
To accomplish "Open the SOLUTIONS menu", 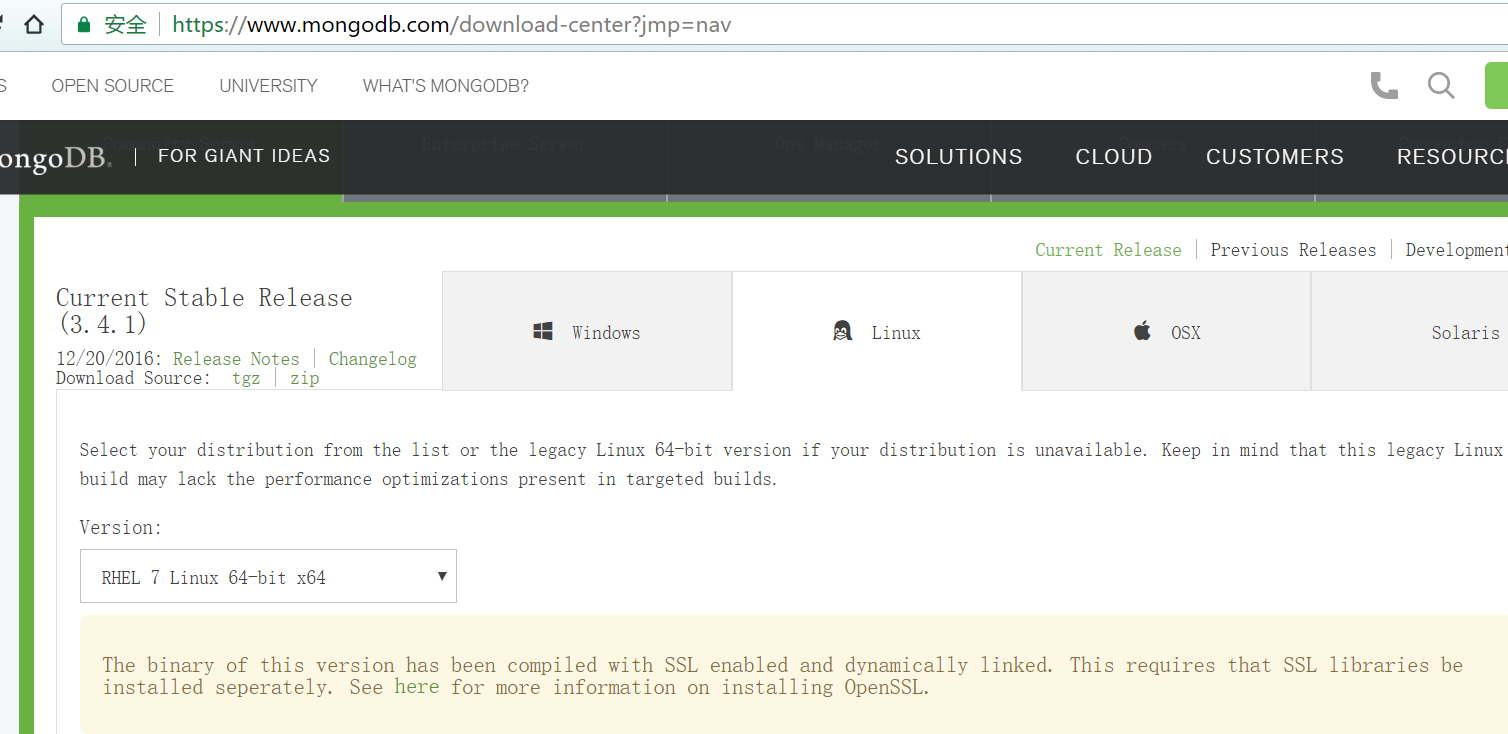I will click(x=958, y=157).
